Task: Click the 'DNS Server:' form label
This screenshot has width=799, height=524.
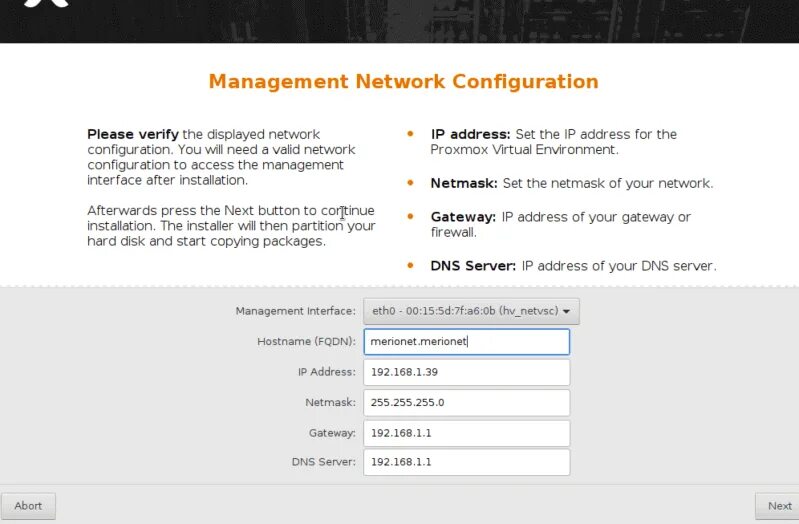Action: (x=324, y=462)
